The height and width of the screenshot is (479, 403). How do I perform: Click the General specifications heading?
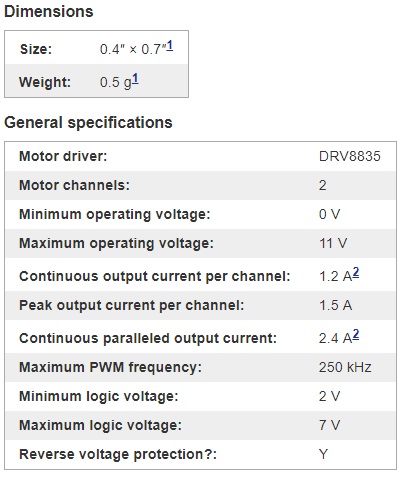click(88, 122)
